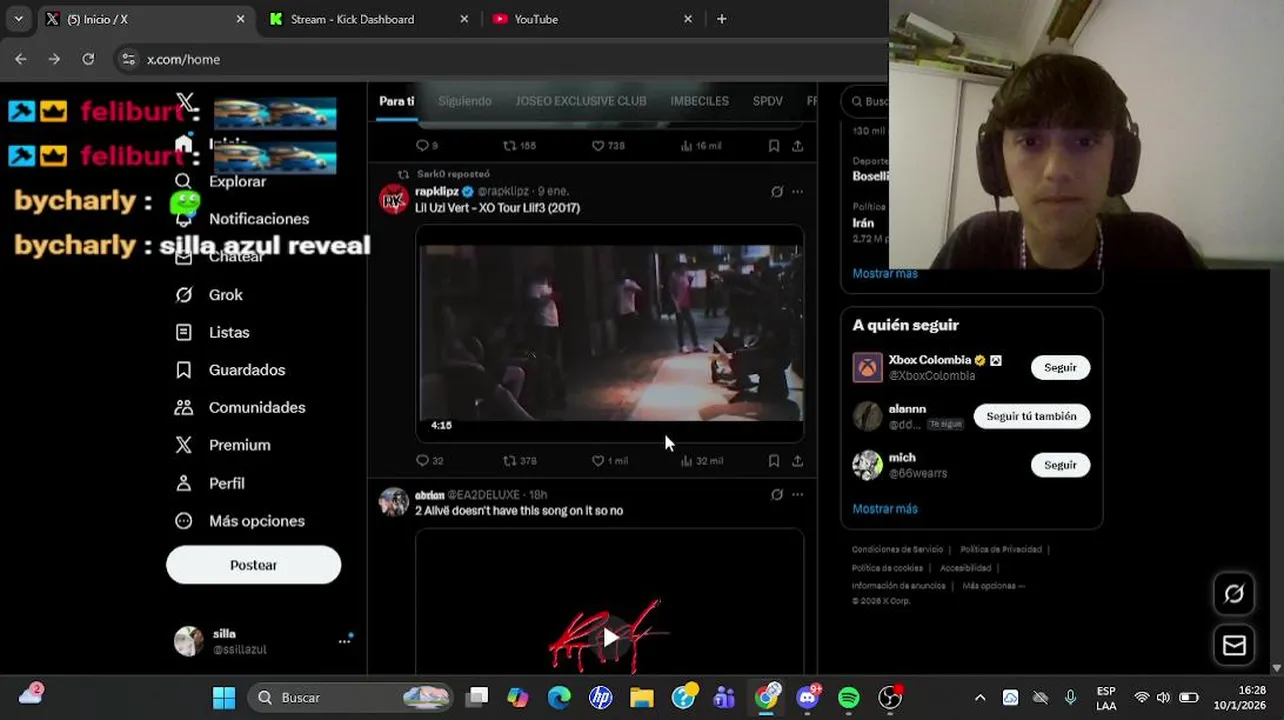The height and width of the screenshot is (720, 1284).
Task: Open rapklipz username link
Action: 437,191
